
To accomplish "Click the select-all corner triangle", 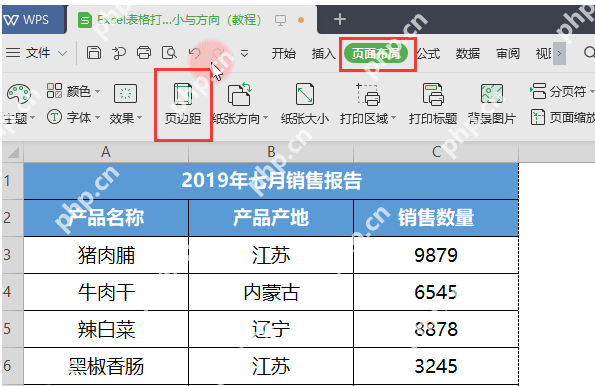I will pos(13,153).
